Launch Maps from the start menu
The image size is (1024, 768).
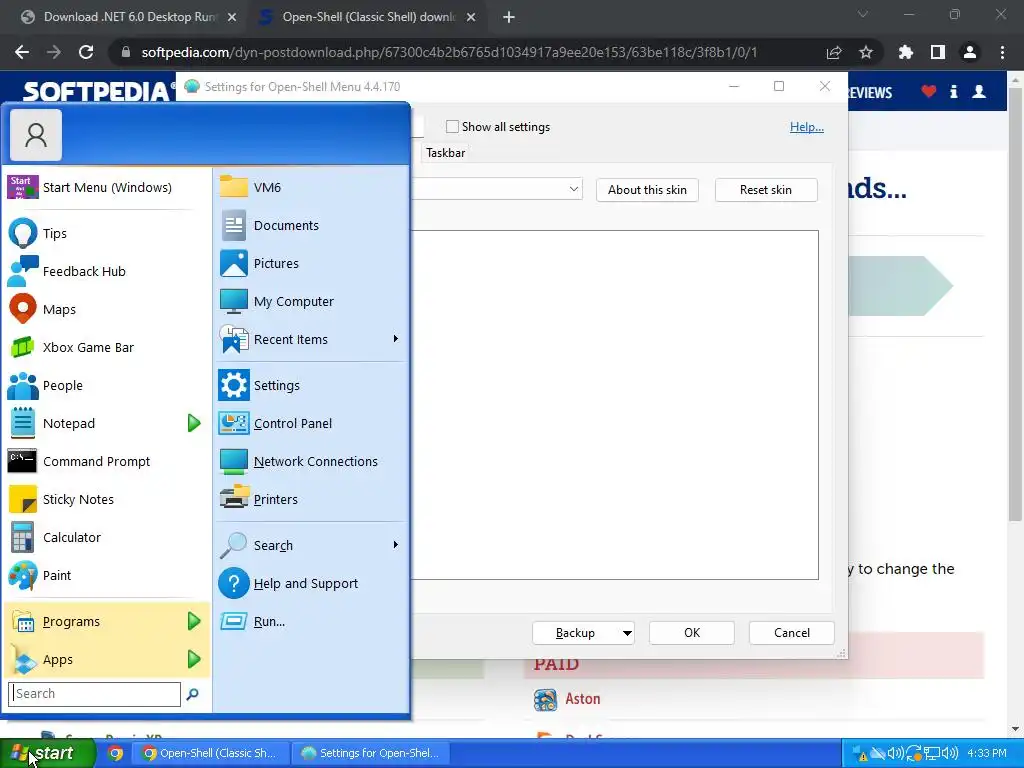tap(106, 309)
